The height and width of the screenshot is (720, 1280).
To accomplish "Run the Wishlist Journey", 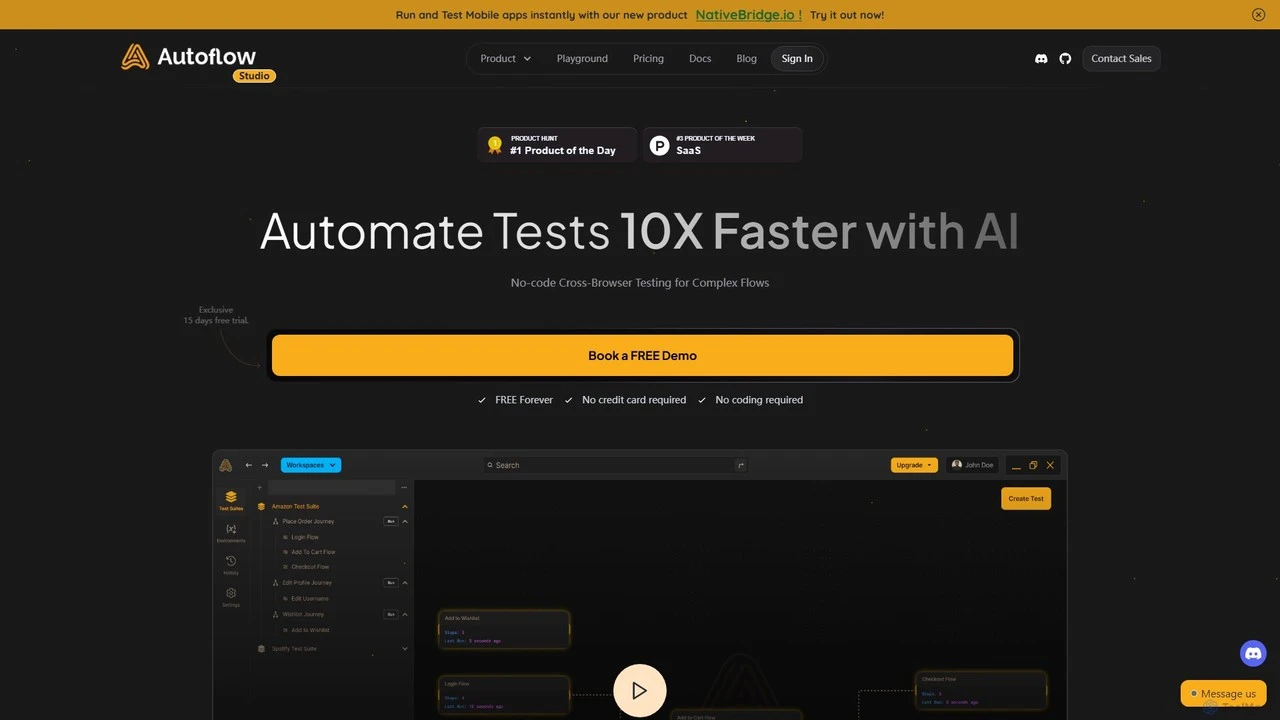I will point(391,615).
